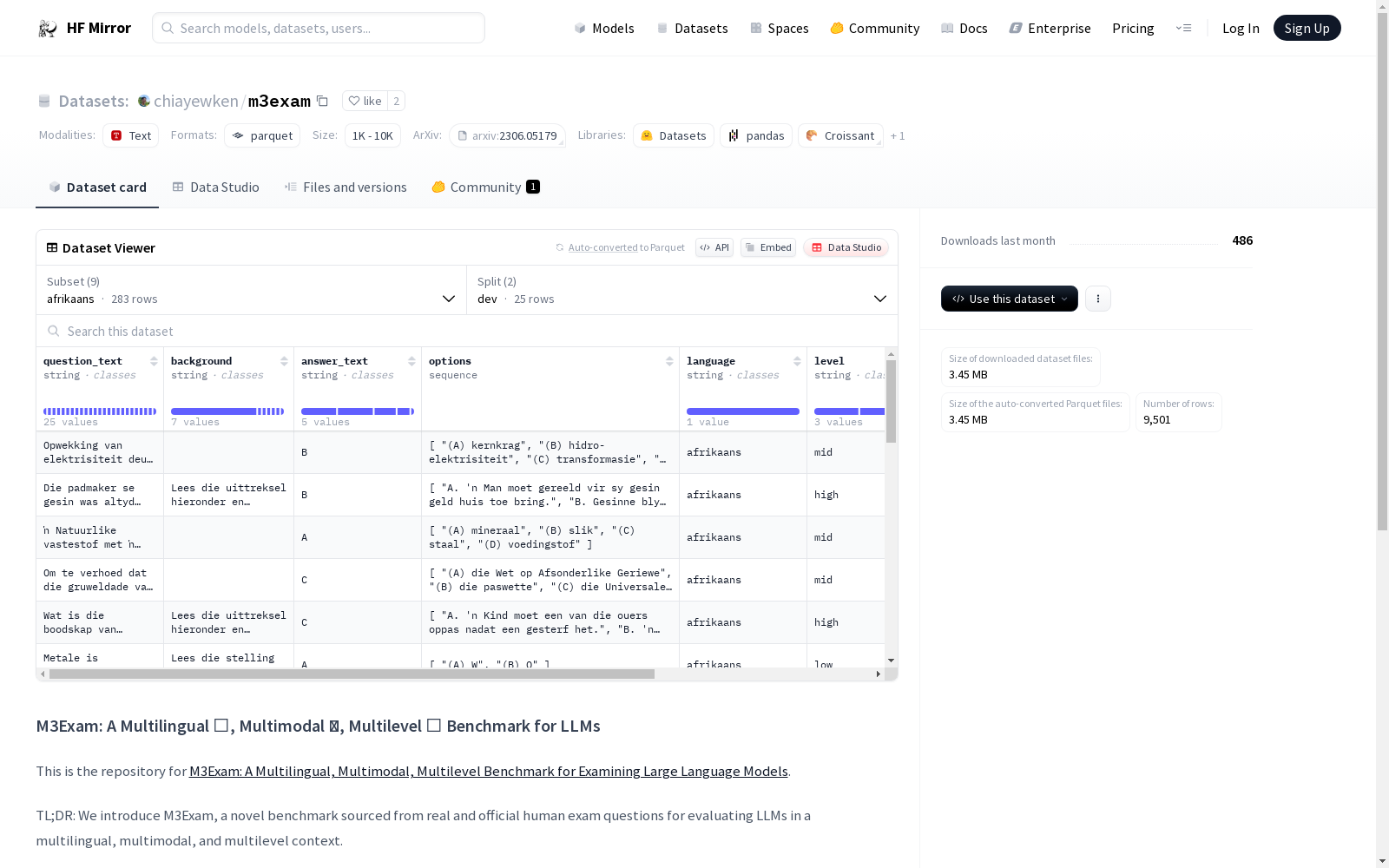Open more options kebab beside Use this dataset
1389x868 pixels.
click(1097, 299)
